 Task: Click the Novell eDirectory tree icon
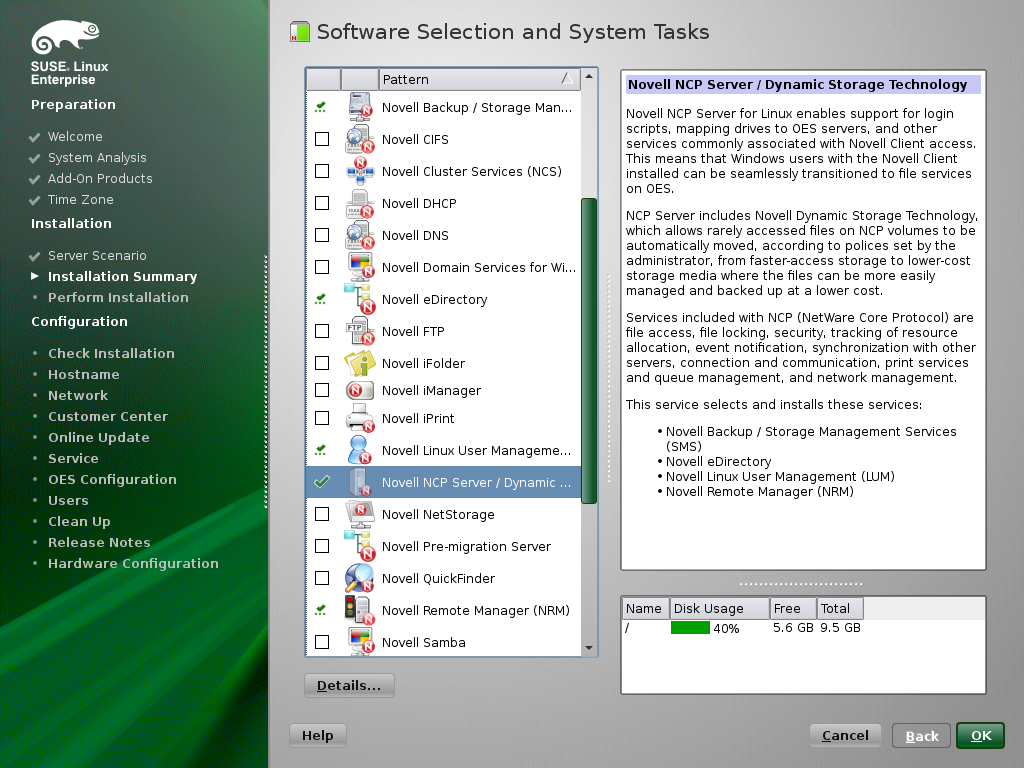[x=359, y=299]
